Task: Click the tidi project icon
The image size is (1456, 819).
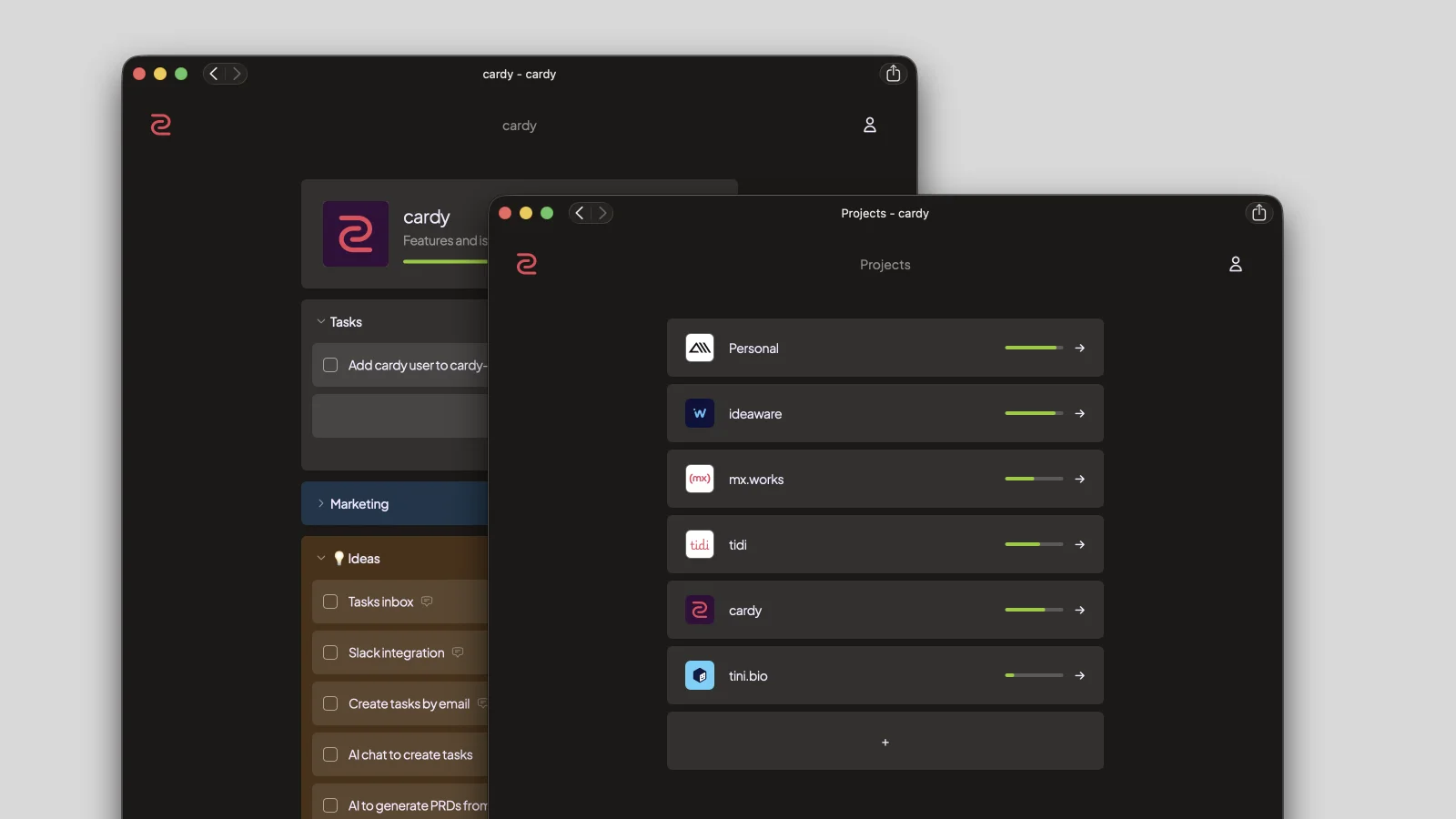Action: [700, 544]
